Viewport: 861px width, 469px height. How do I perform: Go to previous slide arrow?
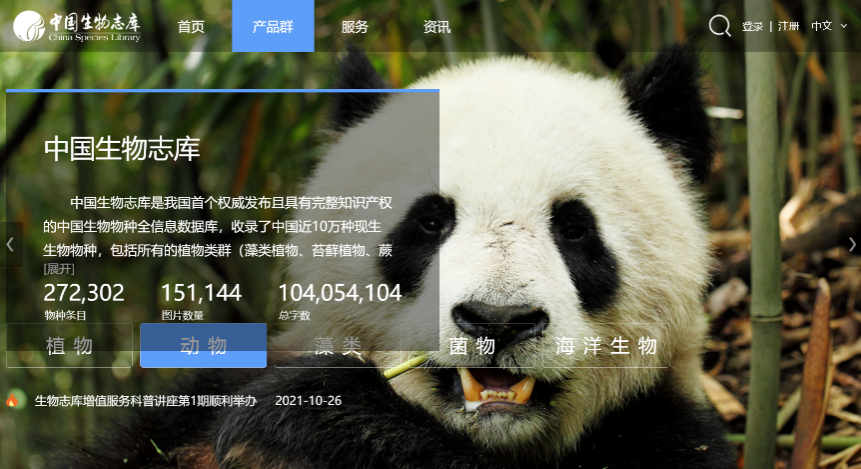(10, 244)
